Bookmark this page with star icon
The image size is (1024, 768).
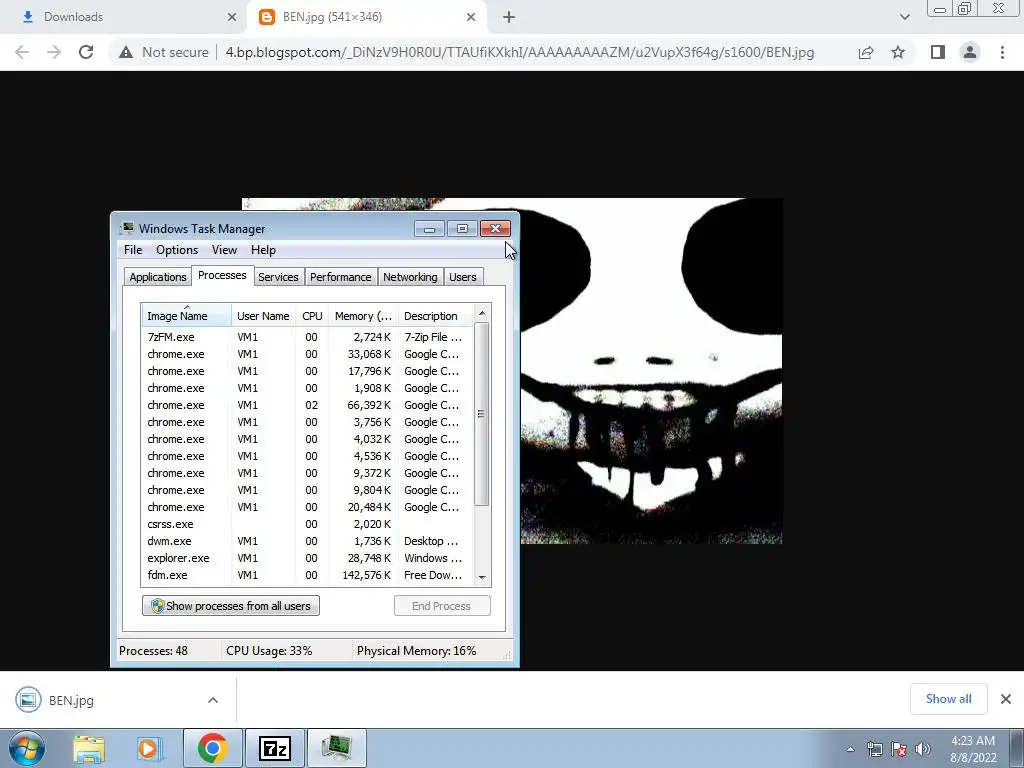click(898, 52)
